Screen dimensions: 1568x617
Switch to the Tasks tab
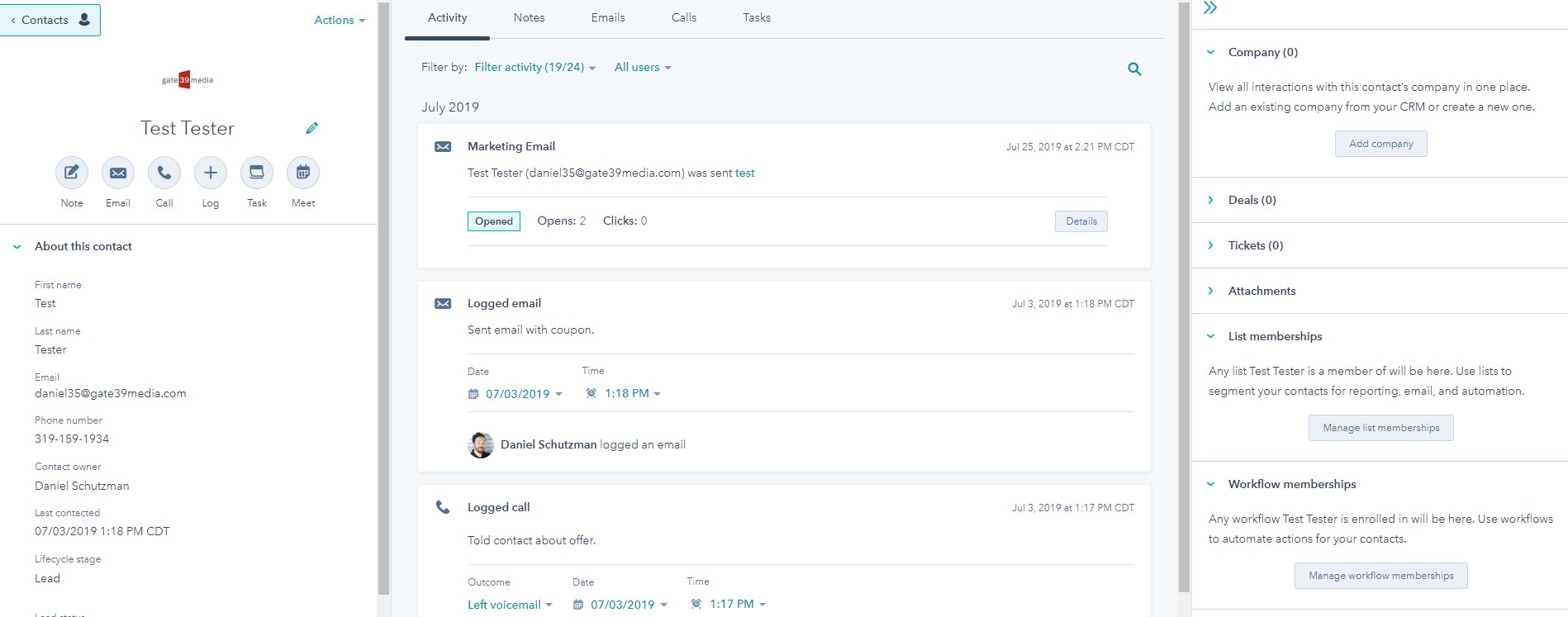(757, 17)
